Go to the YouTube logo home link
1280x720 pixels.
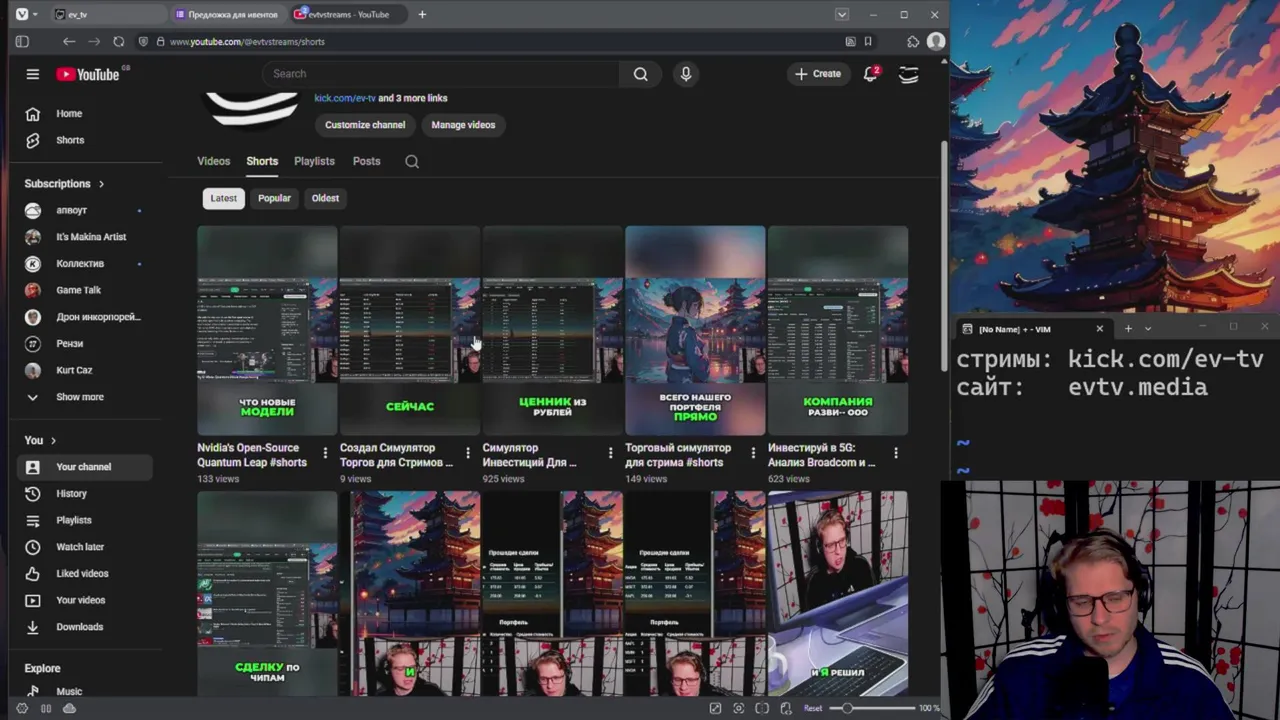tap(88, 74)
